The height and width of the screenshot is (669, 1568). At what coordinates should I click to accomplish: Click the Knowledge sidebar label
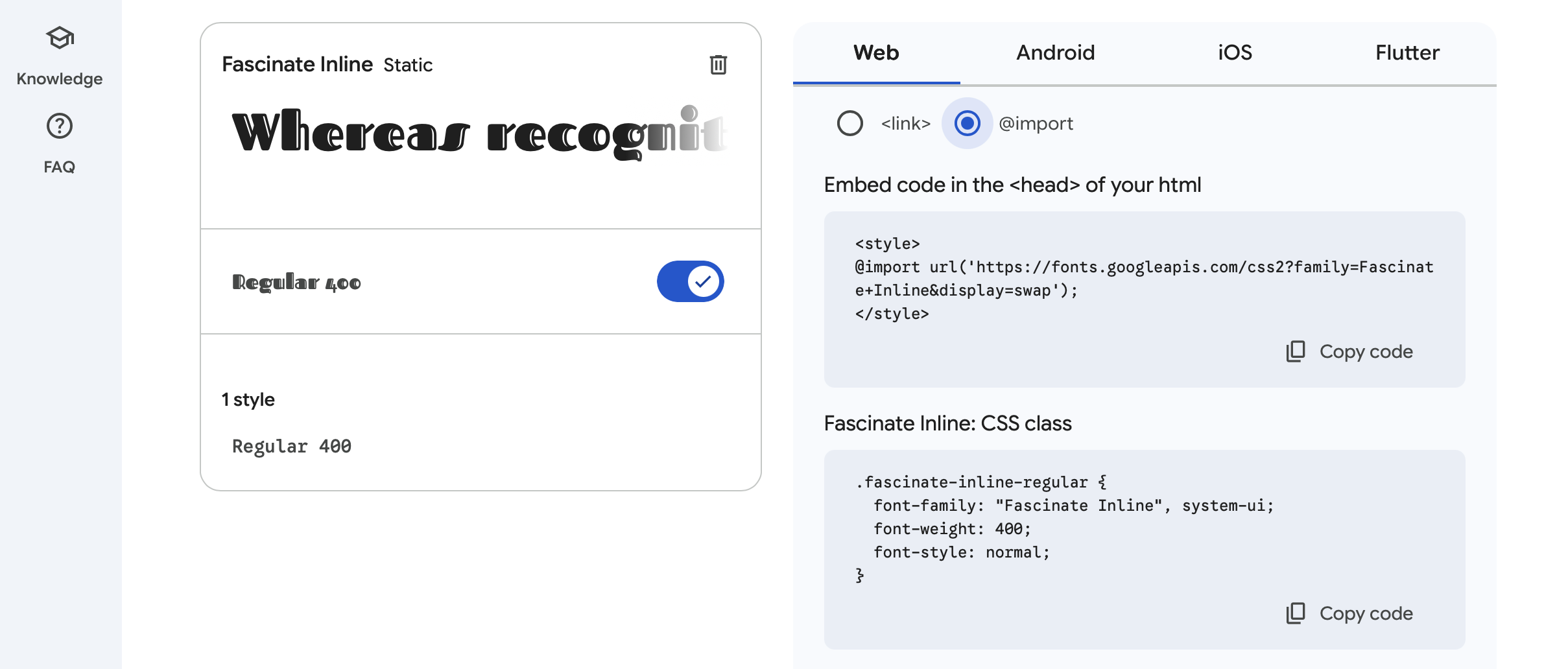pyautogui.click(x=60, y=79)
